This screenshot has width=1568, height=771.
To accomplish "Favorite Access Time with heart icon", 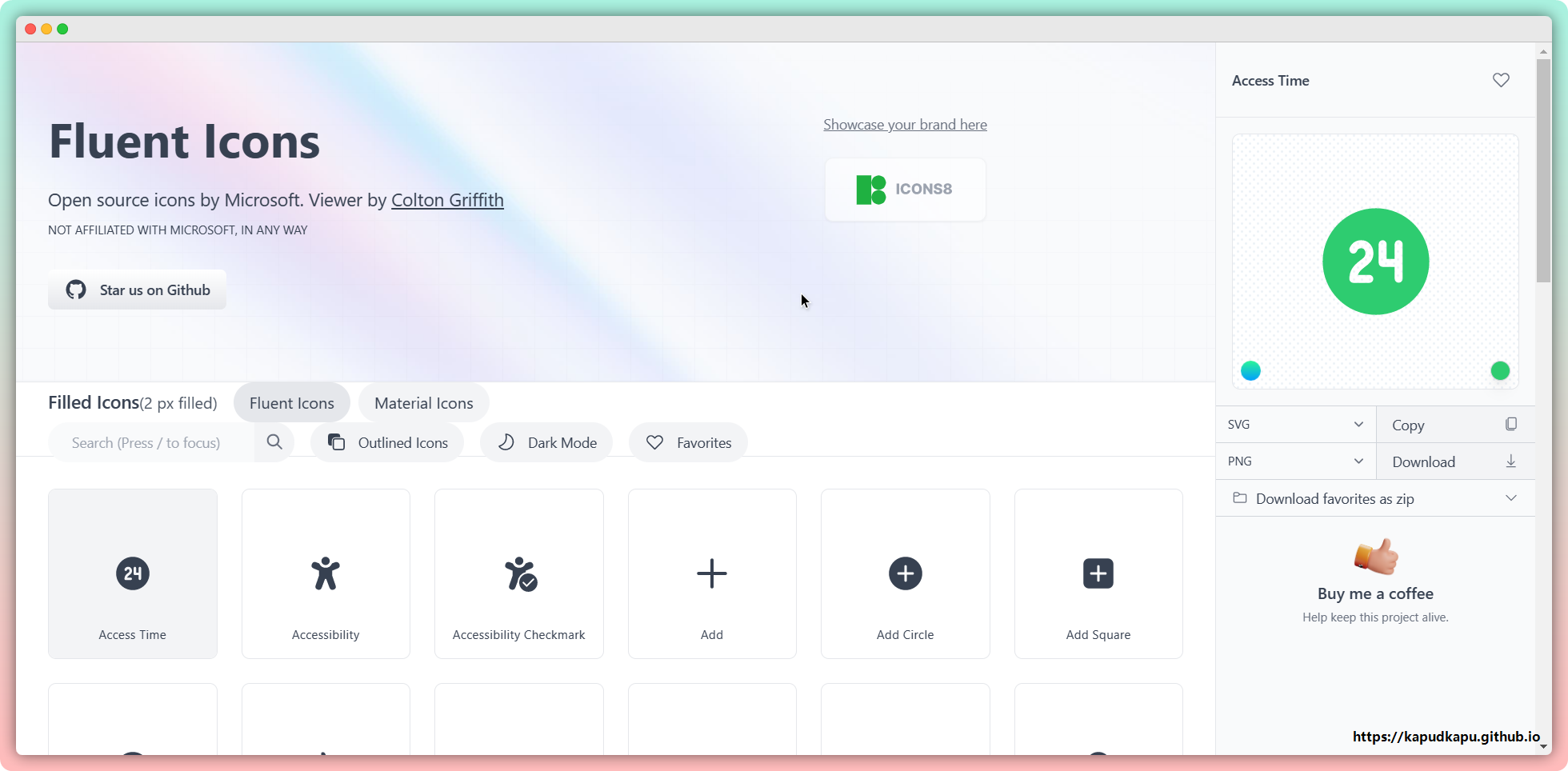I will pyautogui.click(x=1501, y=80).
